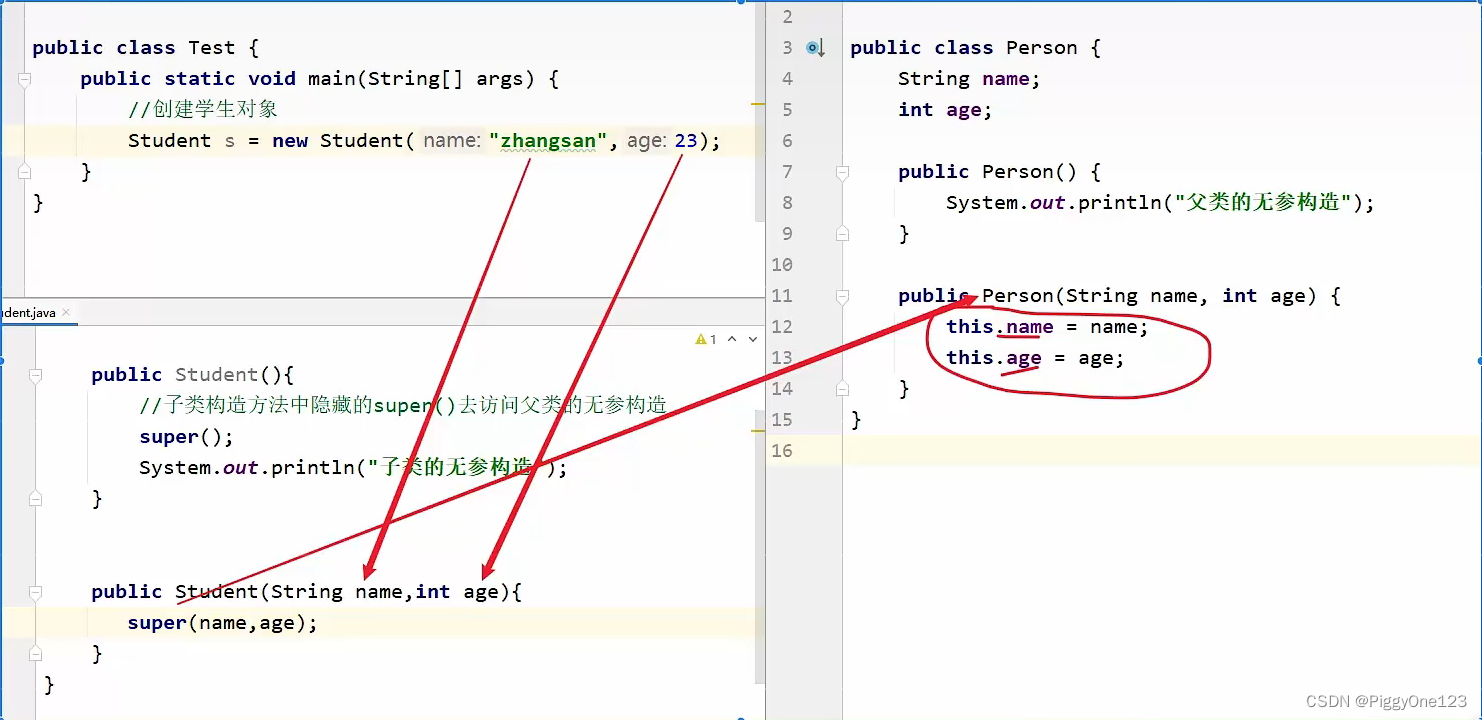Collapse Student(String name,int age) constructor fold marker
Image resolution: width=1482 pixels, height=720 pixels.
click(36, 592)
